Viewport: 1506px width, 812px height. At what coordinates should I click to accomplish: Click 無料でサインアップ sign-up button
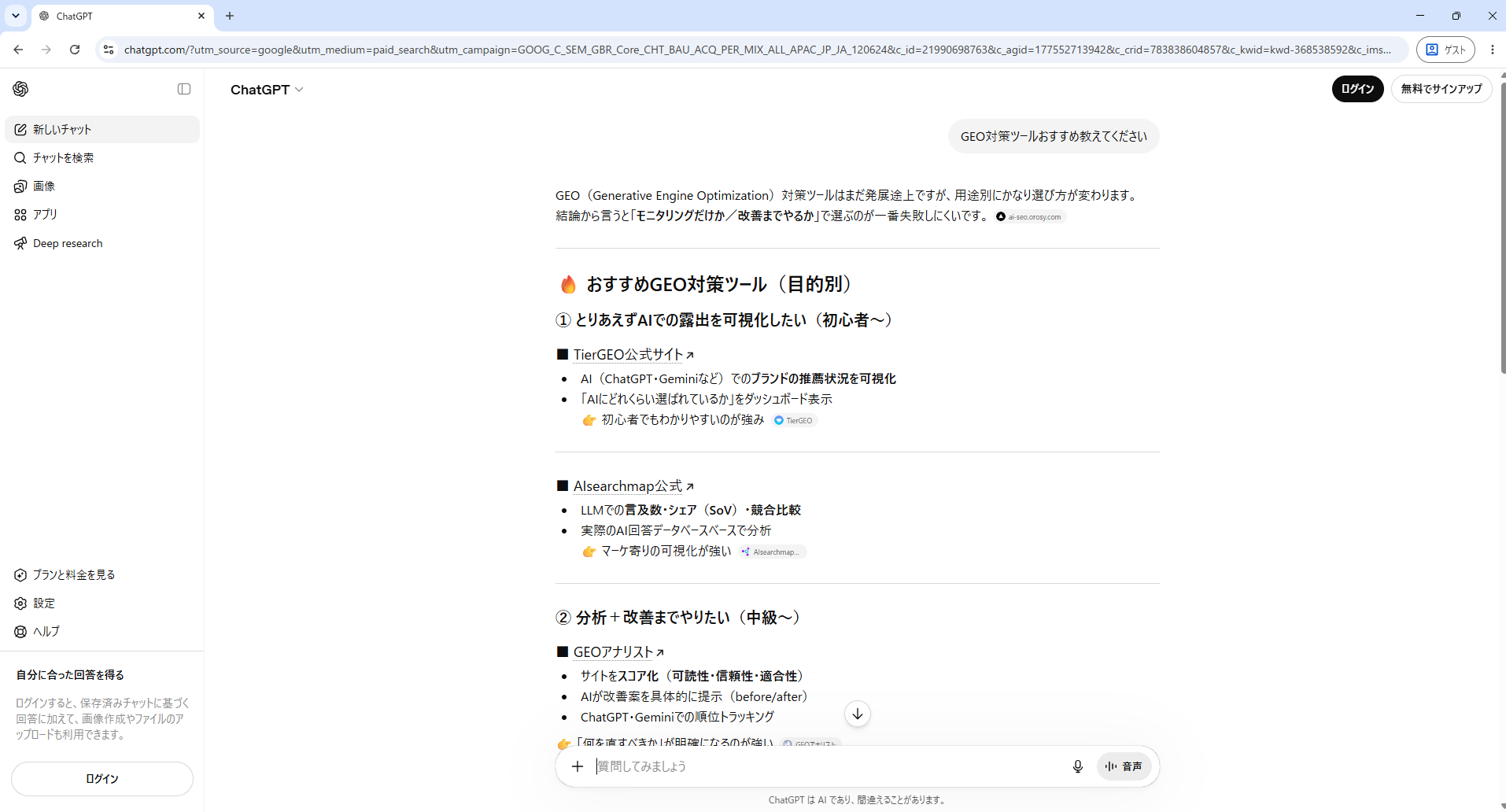pyautogui.click(x=1441, y=89)
